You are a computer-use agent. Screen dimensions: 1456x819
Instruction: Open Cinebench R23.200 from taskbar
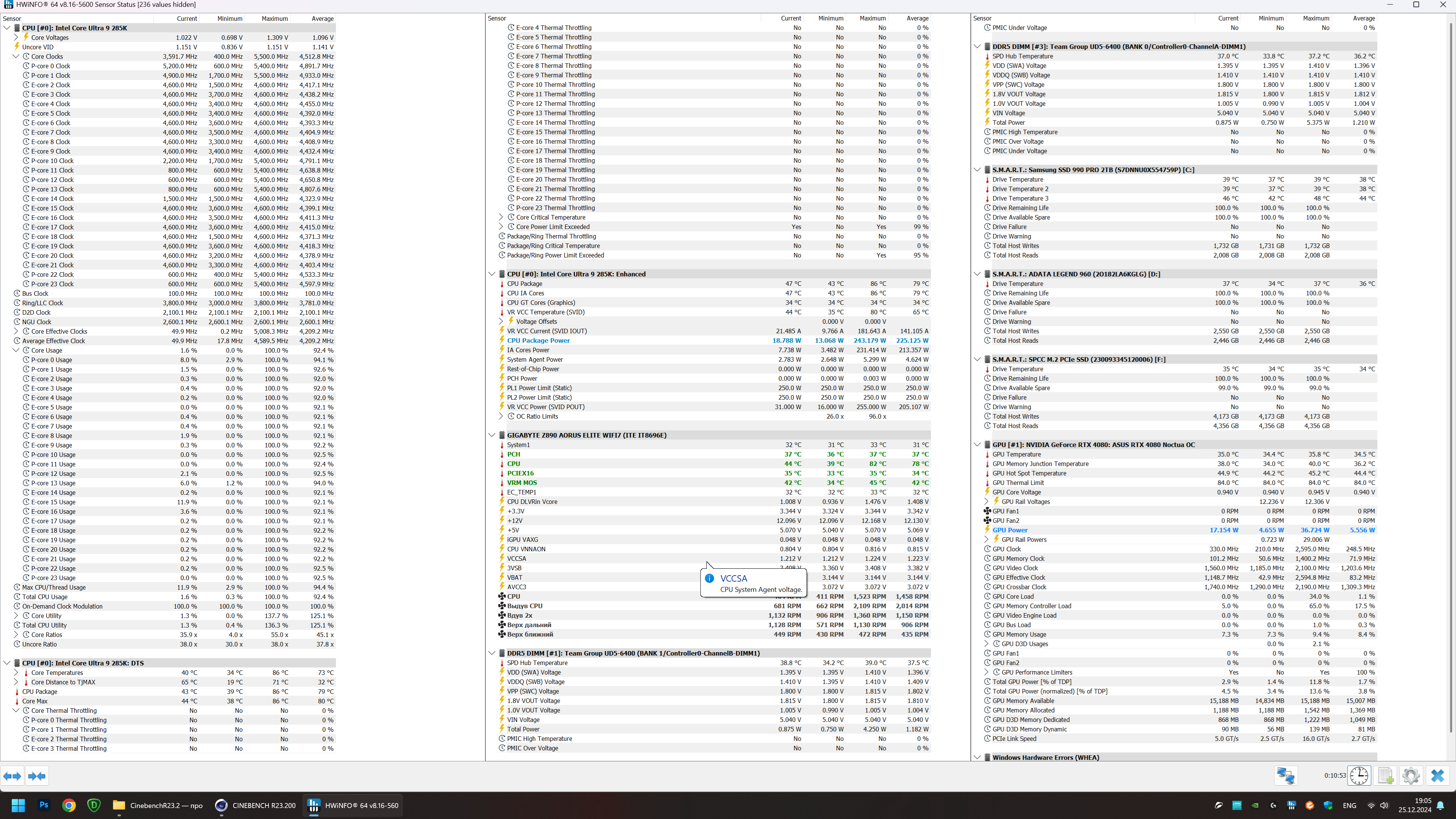pos(256,805)
